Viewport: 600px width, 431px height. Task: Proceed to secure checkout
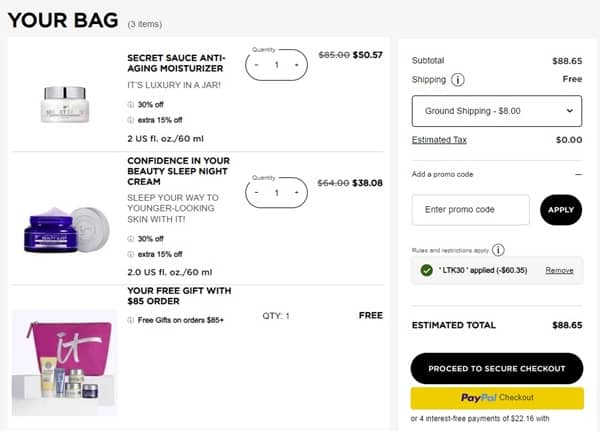[496, 368]
